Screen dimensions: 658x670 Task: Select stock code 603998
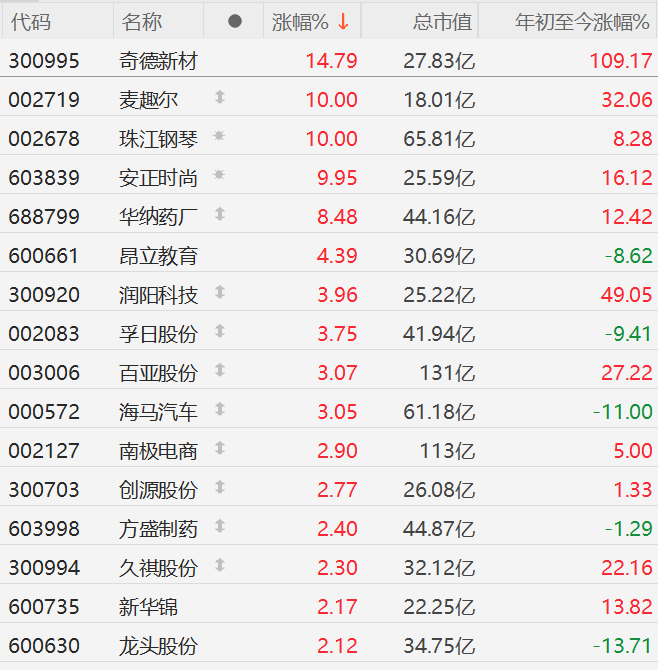click(x=44, y=529)
